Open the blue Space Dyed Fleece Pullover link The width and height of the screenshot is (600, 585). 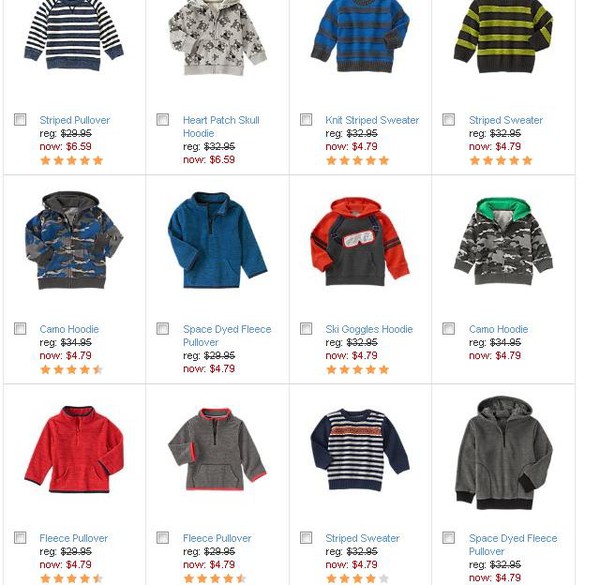tap(227, 336)
